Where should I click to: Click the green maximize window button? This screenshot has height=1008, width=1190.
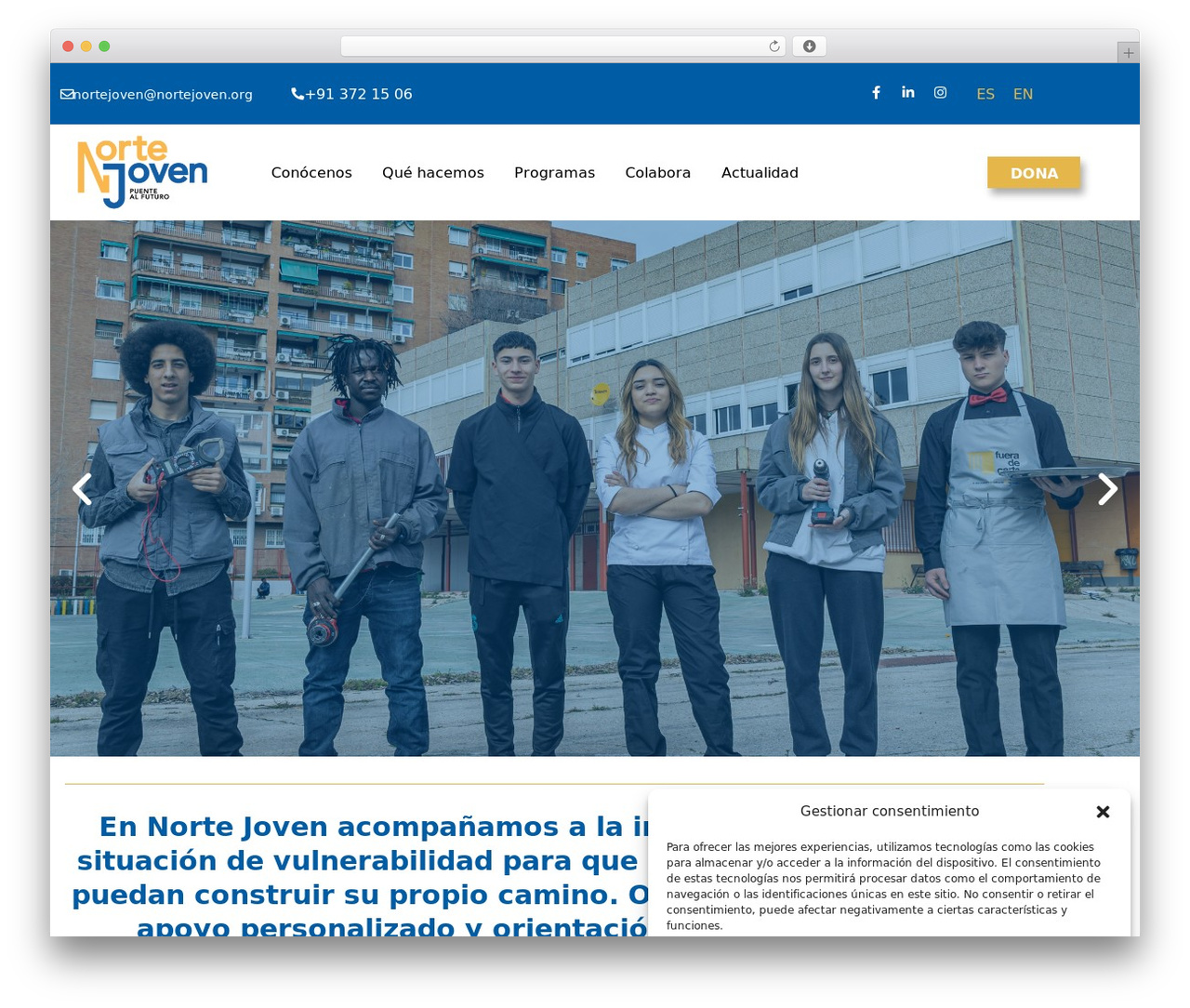pyautogui.click(x=104, y=46)
